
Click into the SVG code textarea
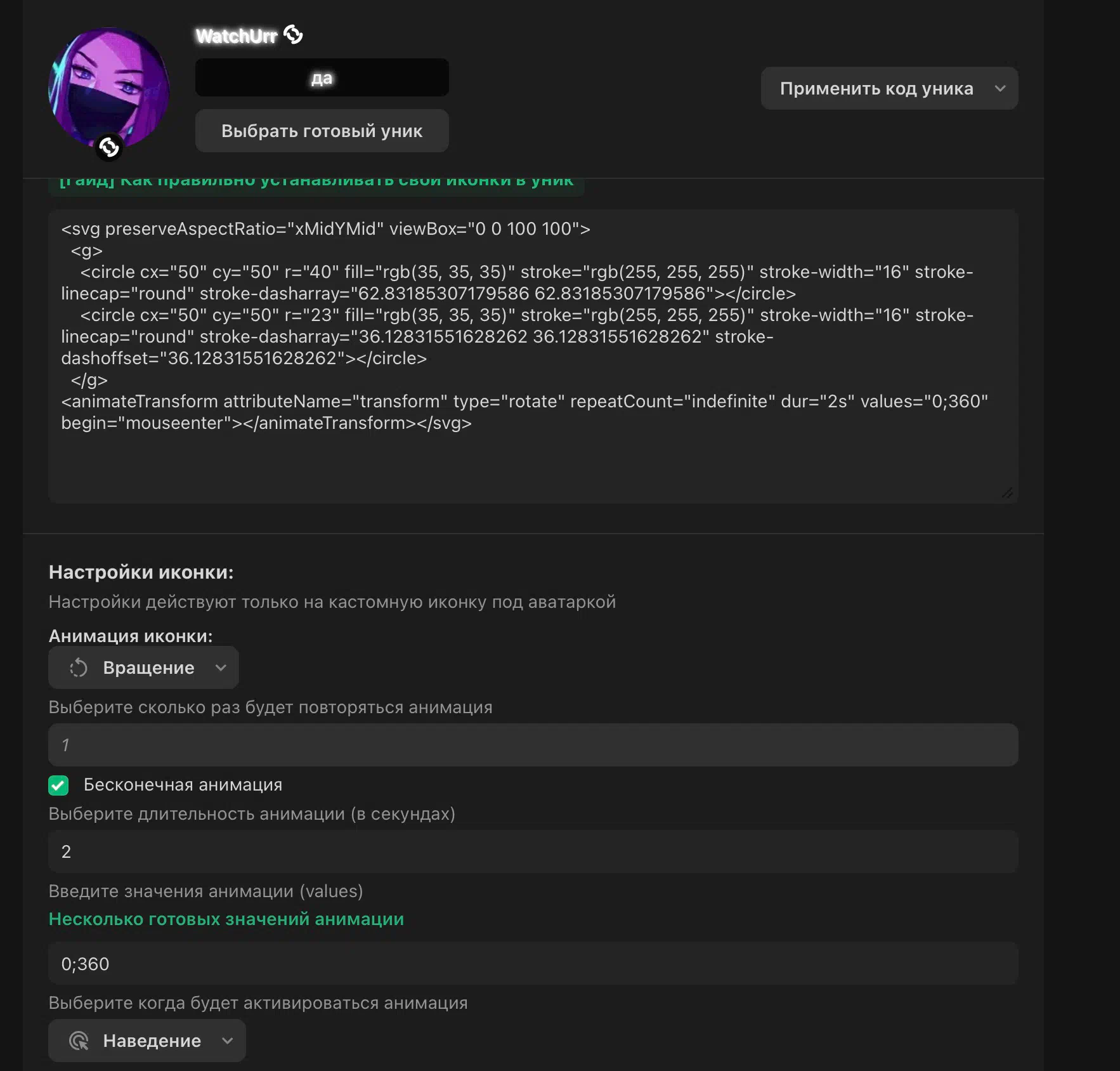533,356
